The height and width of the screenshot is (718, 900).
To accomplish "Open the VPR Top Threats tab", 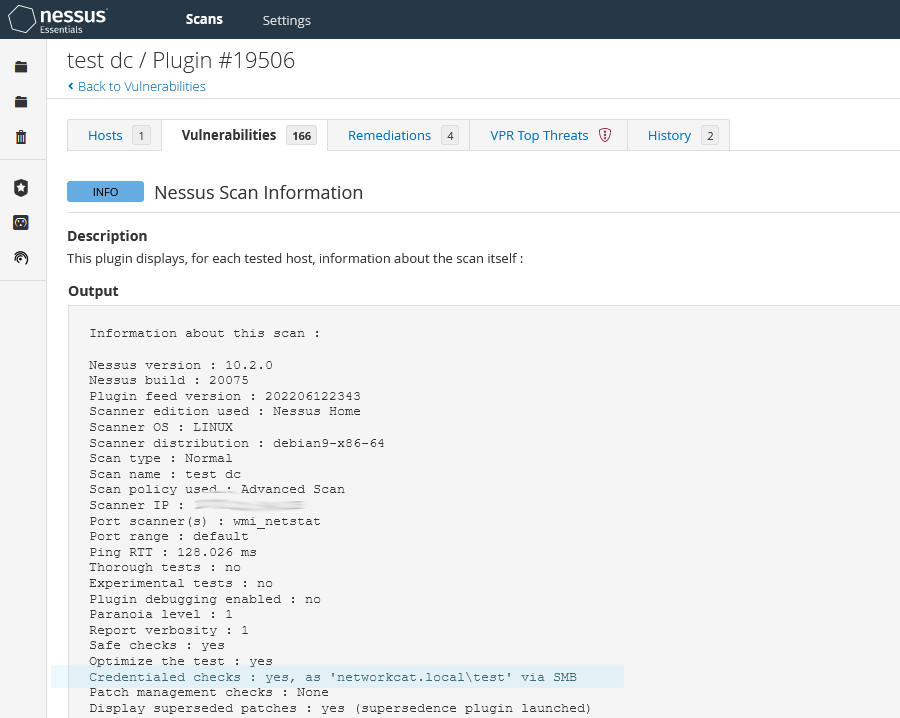I will (x=548, y=135).
